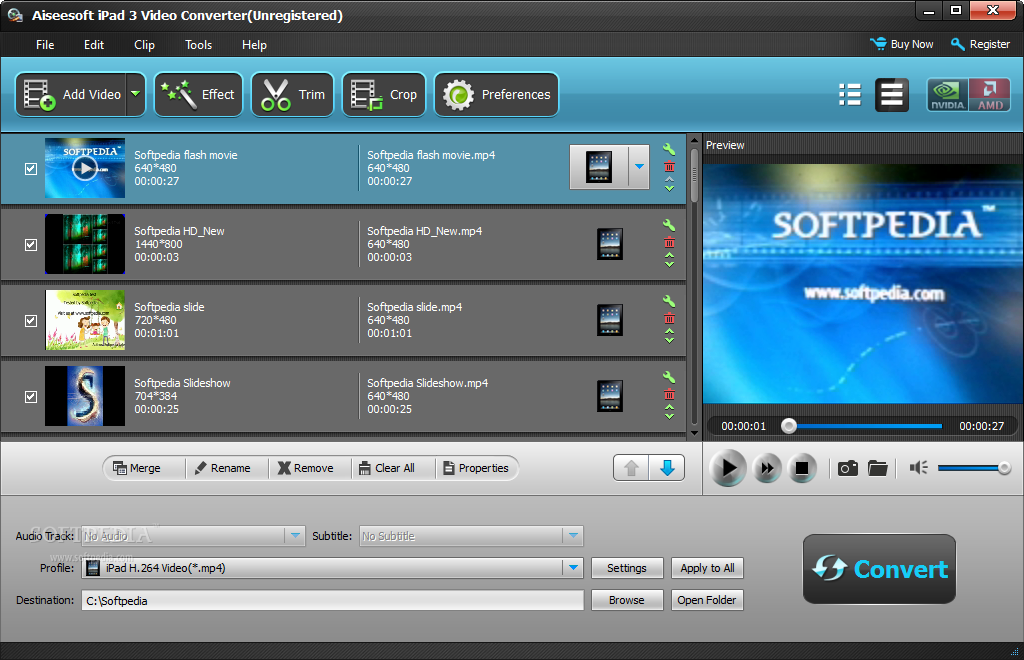Mute audio with speaker icon
The image size is (1024, 660).
918,467
